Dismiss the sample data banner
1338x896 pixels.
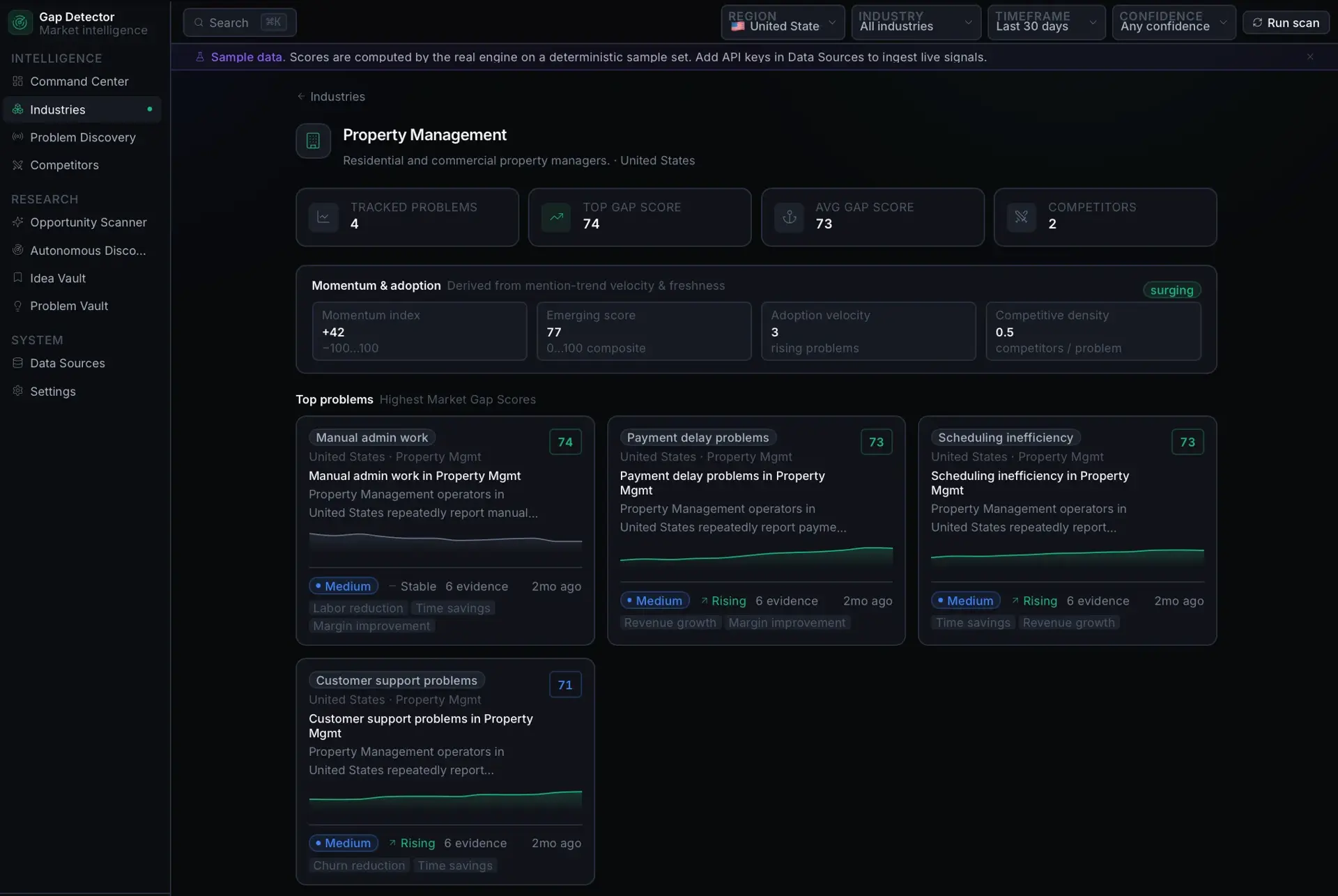[x=1310, y=56]
